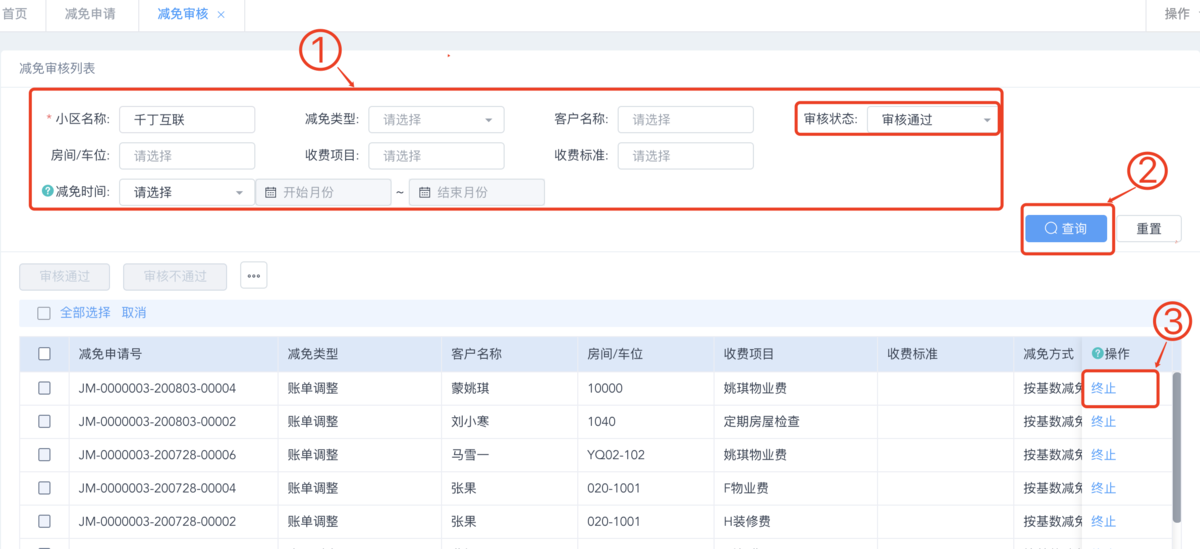Click 终止 in the F物业费 row
This screenshot has height=549, width=1200.
(1103, 488)
